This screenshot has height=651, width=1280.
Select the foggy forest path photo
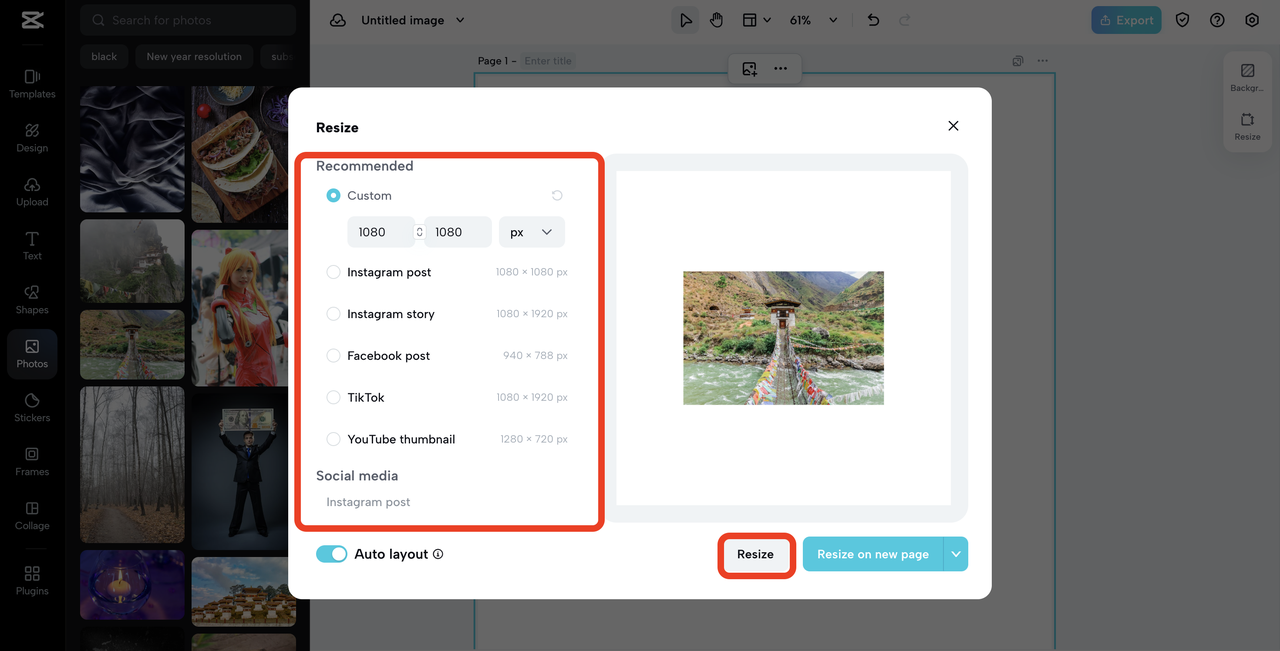tap(132, 465)
